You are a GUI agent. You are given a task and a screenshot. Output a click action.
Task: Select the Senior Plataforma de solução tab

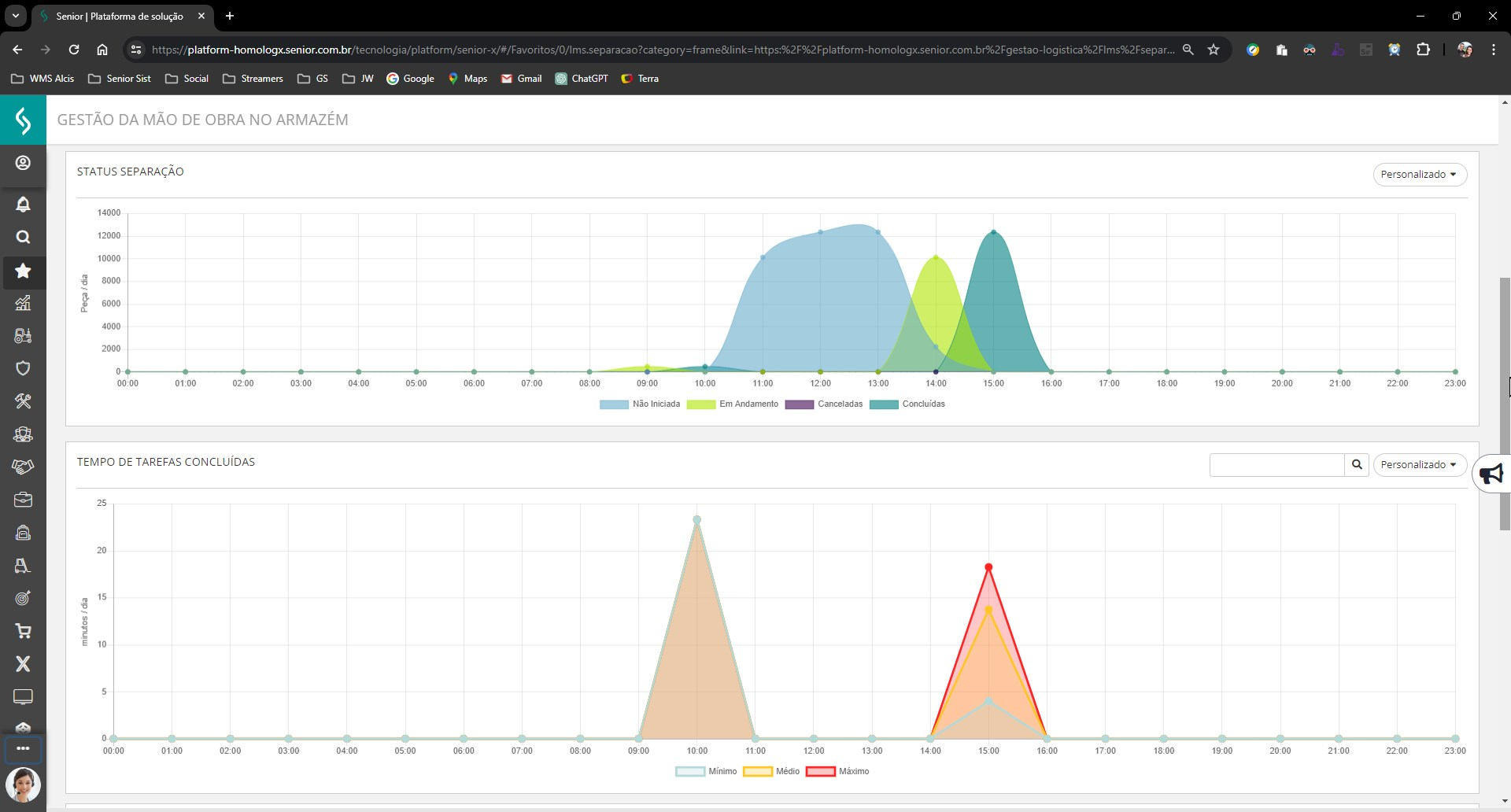pos(120,16)
